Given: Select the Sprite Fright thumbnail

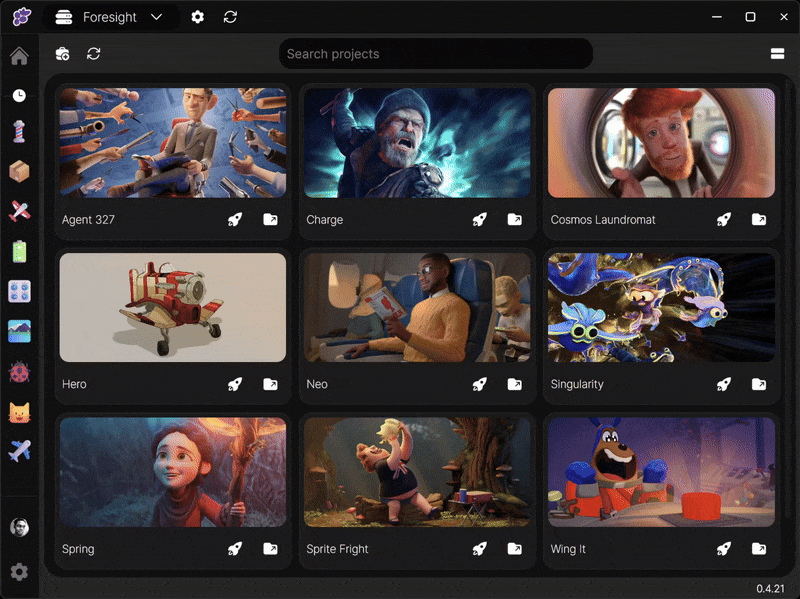Looking at the screenshot, I should coord(417,472).
